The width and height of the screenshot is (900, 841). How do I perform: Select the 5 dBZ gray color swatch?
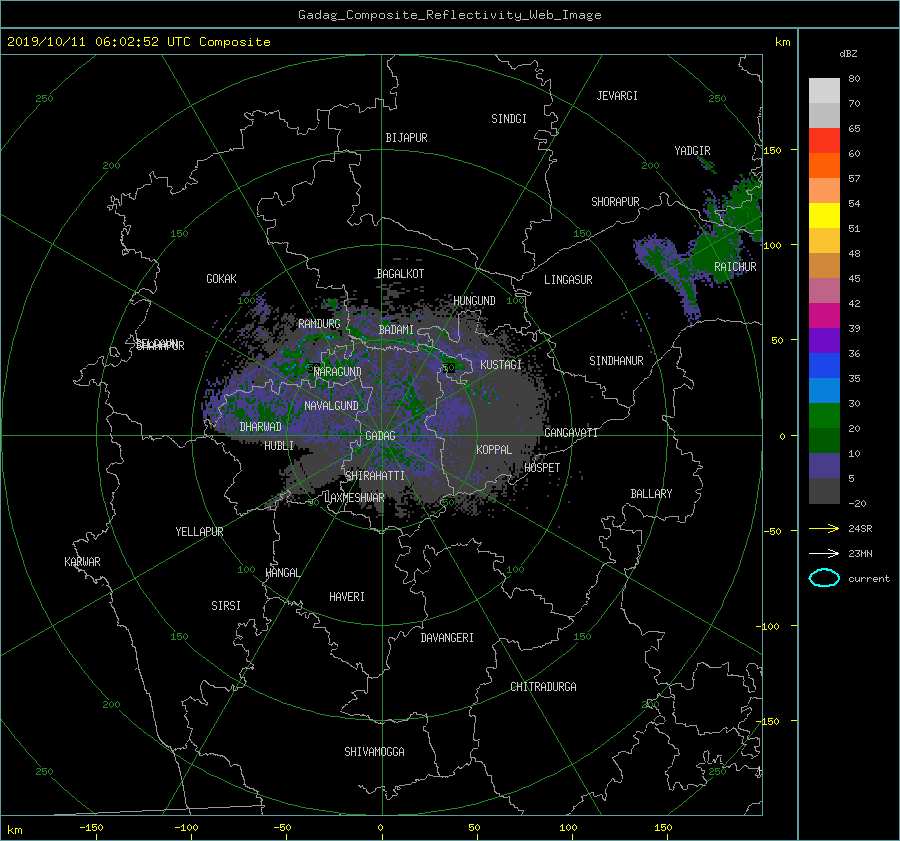pyautogui.click(x=824, y=491)
